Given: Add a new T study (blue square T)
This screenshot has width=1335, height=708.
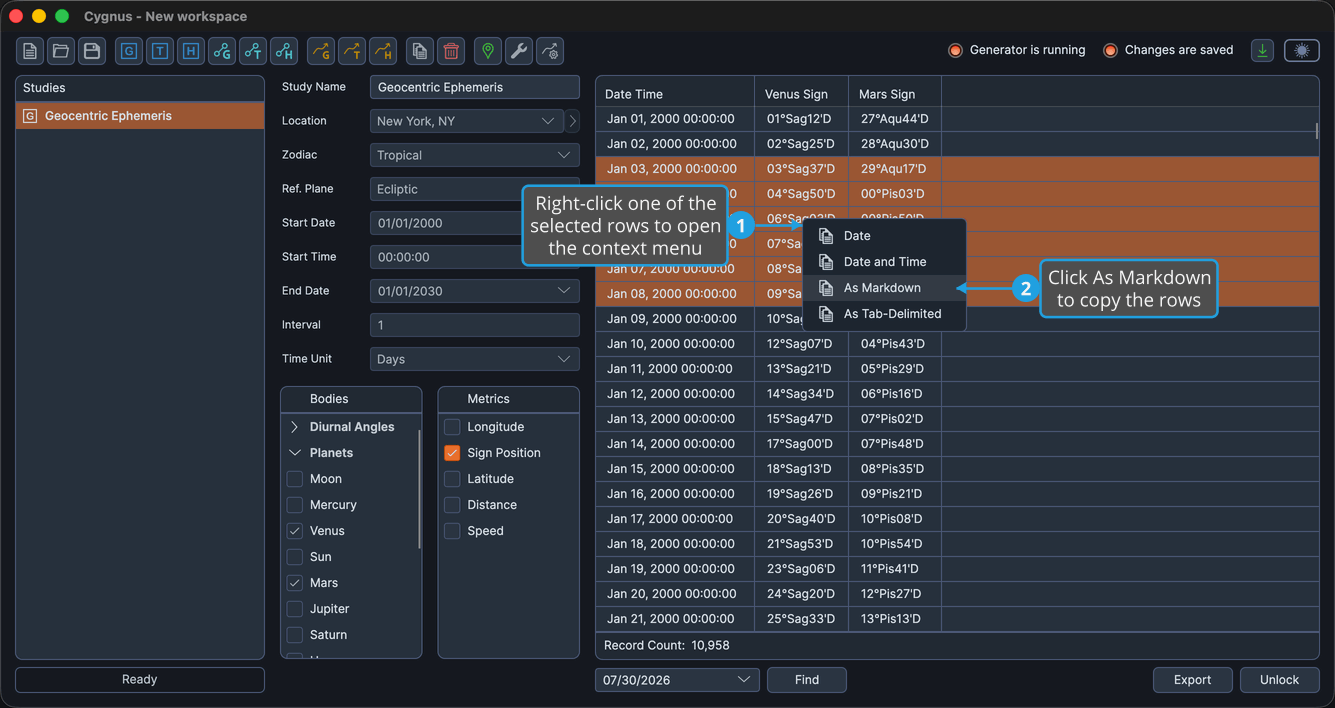Looking at the screenshot, I should click(160, 51).
